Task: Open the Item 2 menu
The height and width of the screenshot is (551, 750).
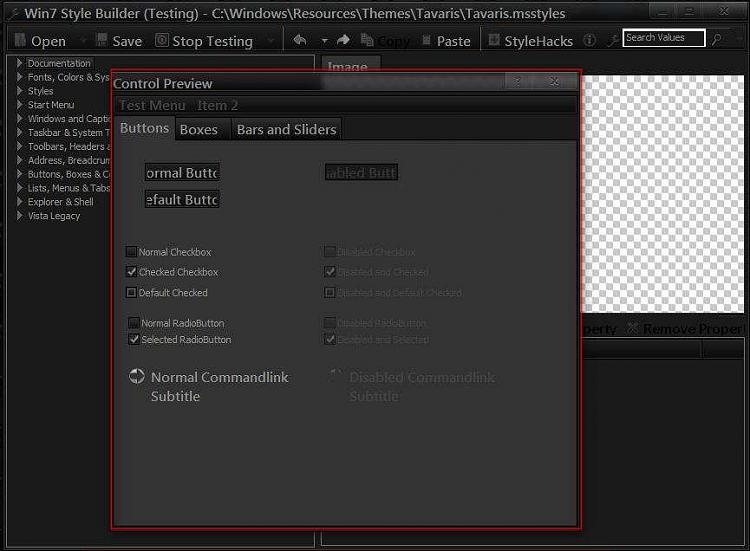Action: (217, 105)
